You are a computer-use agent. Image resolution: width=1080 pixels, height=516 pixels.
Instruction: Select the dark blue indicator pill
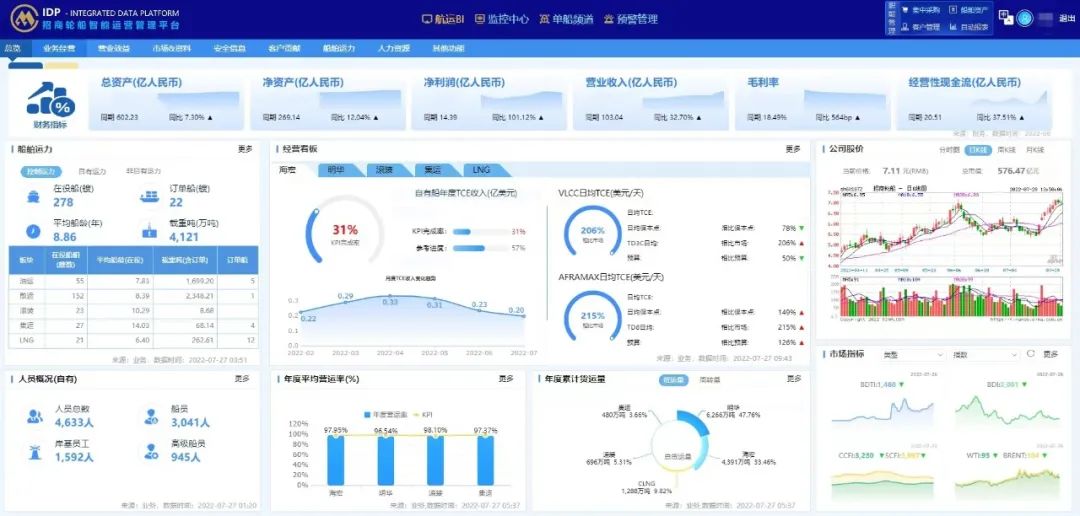click(25, 65)
